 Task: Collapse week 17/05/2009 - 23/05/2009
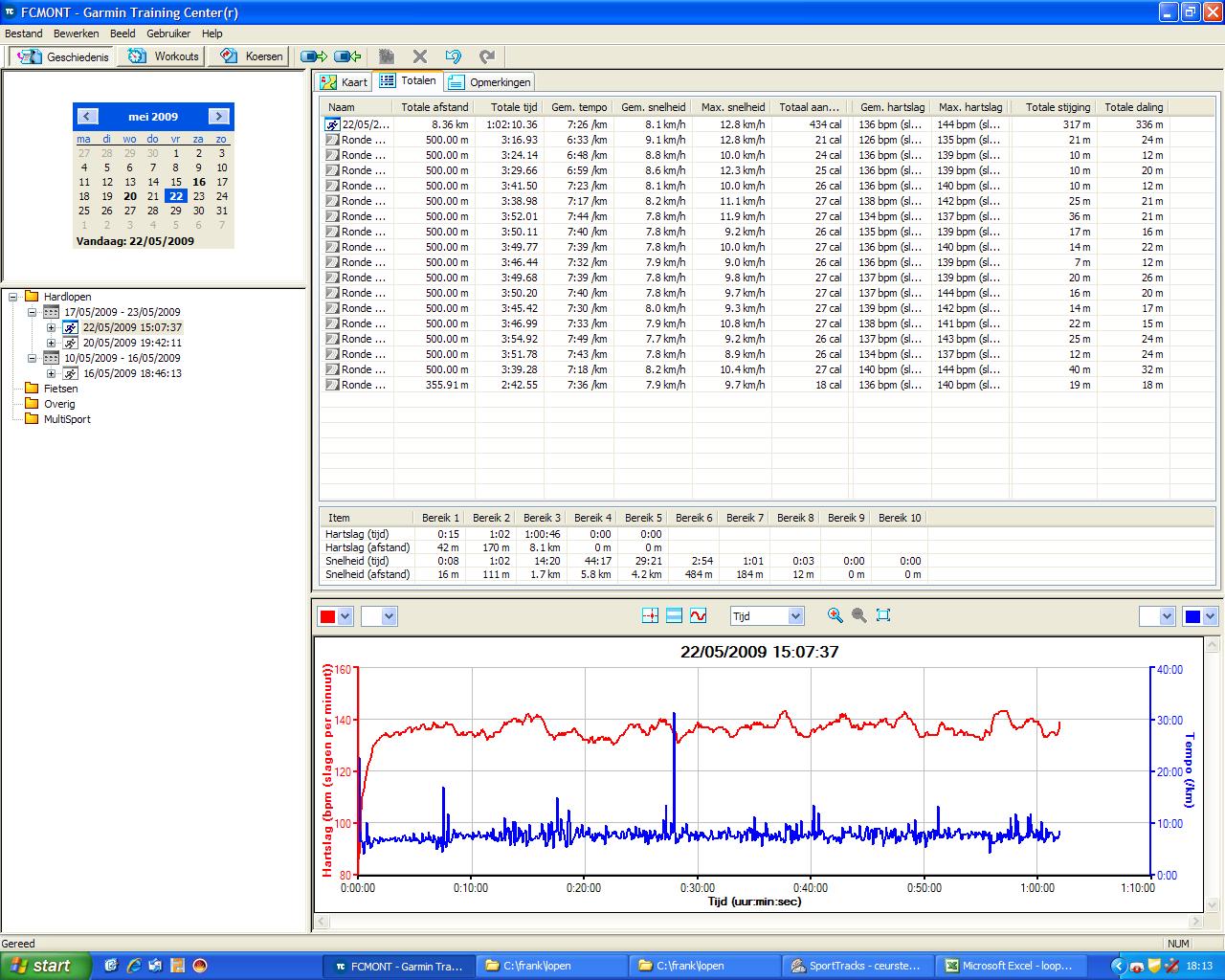tap(33, 312)
